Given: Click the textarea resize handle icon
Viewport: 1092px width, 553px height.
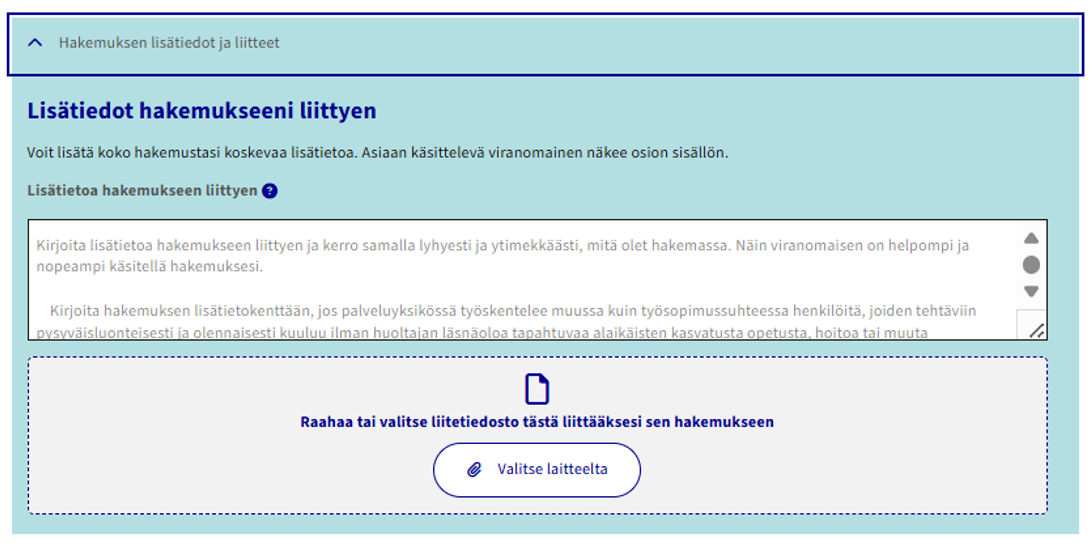Looking at the screenshot, I should pyautogui.click(x=1034, y=328).
